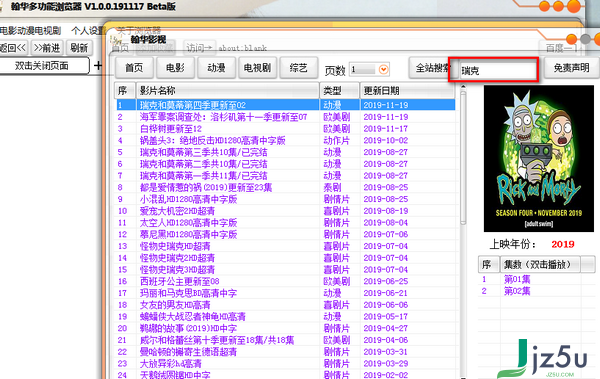Open the 综艺 category button
Screen dimensions: 600x379
(298, 68)
